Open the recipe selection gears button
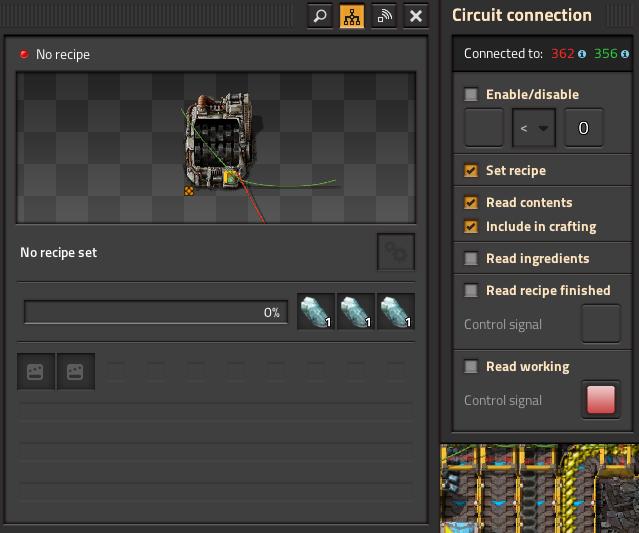This screenshot has height=533, width=639. pyautogui.click(x=396, y=252)
